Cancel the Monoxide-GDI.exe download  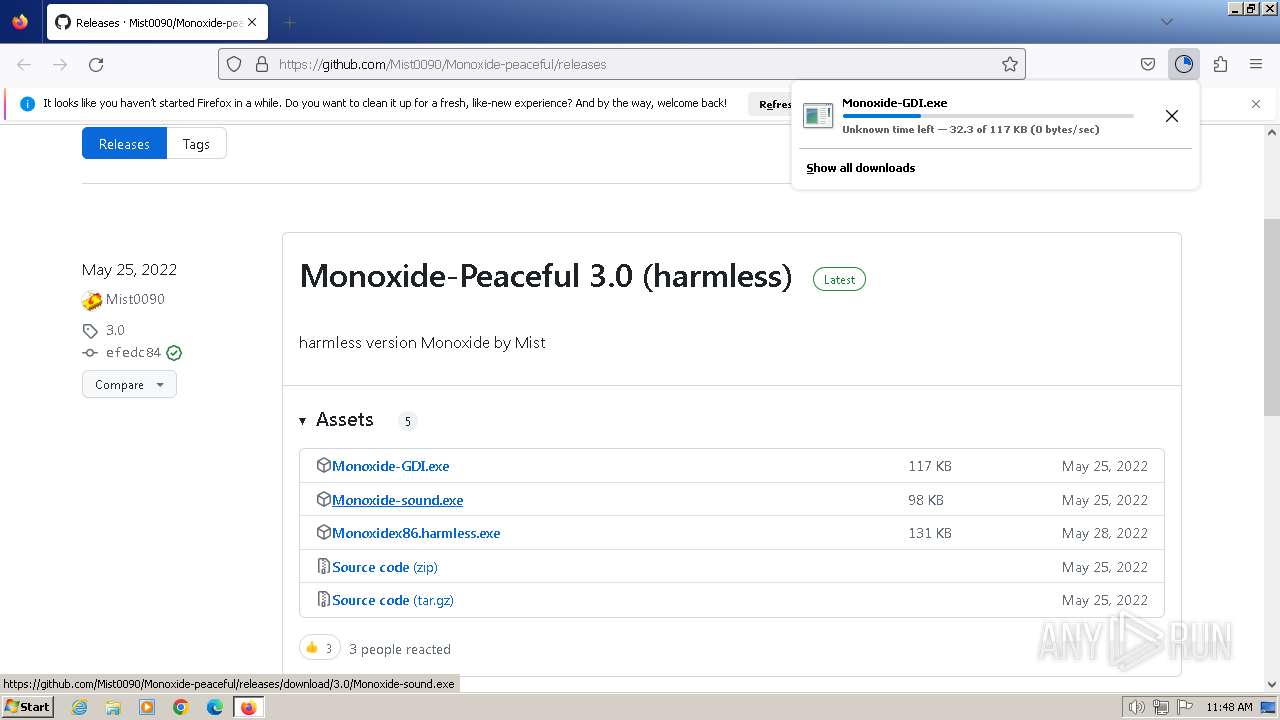[1172, 116]
